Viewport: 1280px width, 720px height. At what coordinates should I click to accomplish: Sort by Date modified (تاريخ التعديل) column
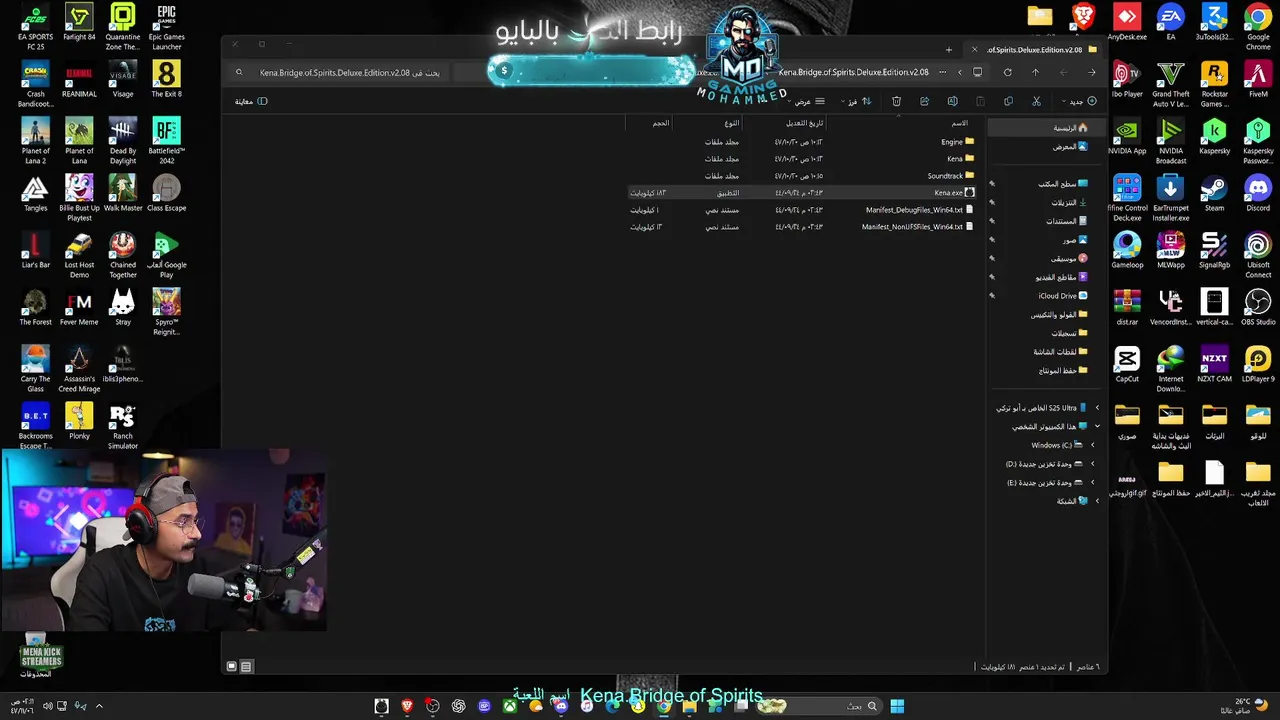(805, 123)
